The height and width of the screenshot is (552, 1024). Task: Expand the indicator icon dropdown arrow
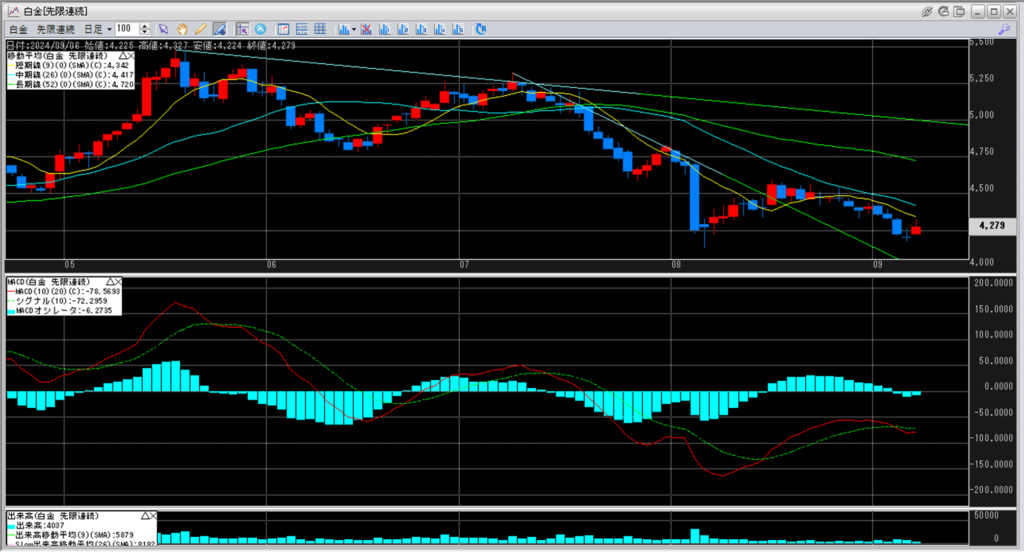coord(354,29)
